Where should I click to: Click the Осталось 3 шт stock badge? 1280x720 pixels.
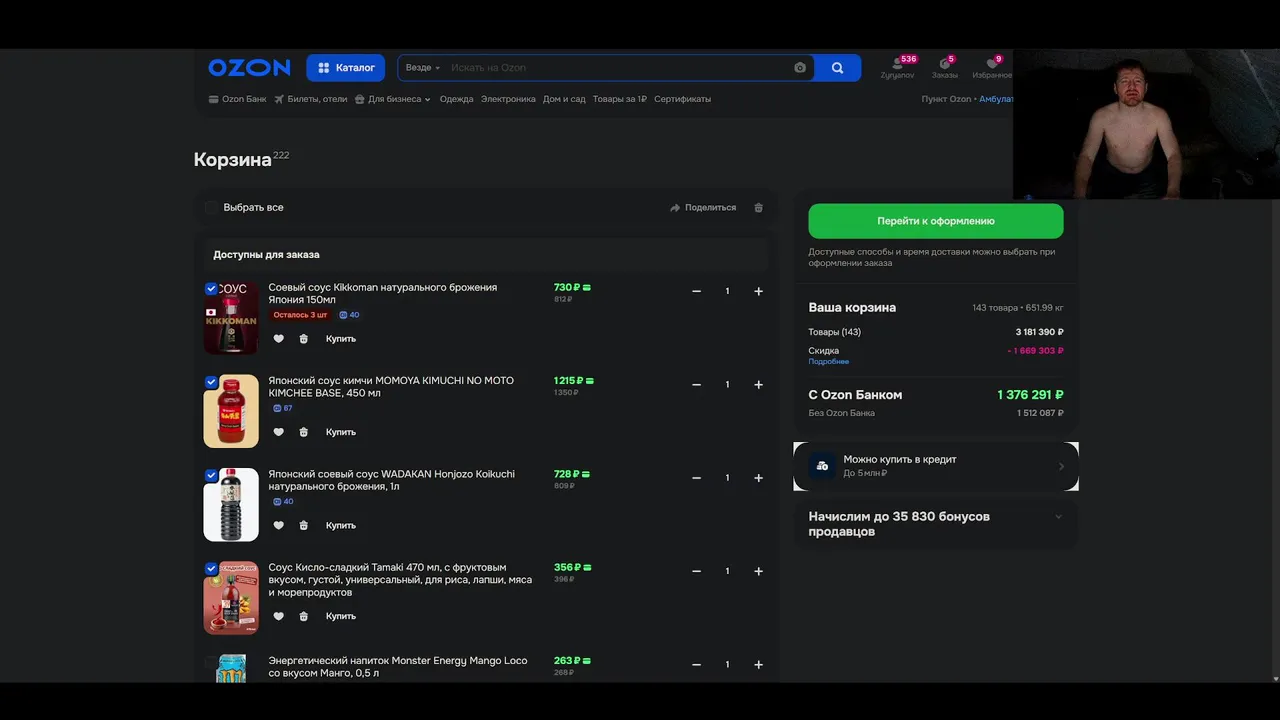click(301, 315)
